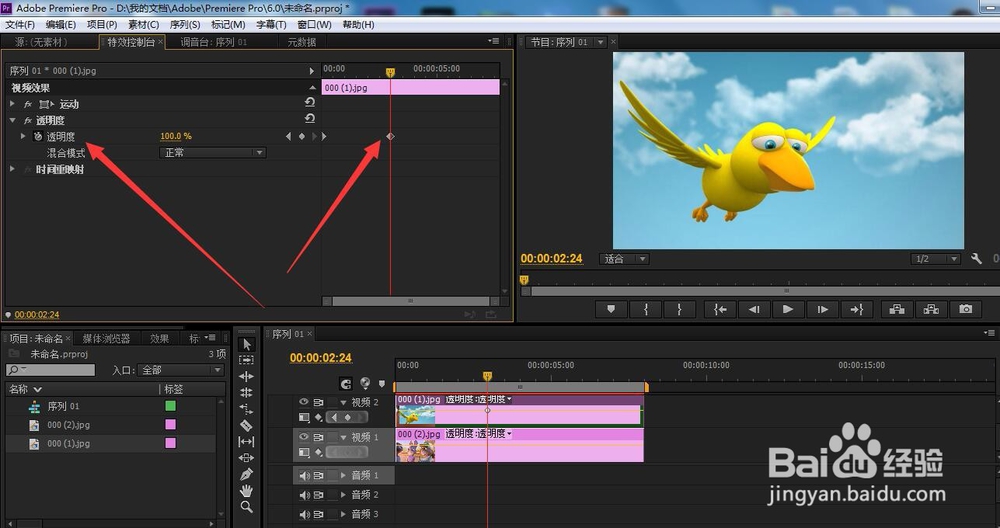The image size is (1000, 528).
Task: Go to previous 透明度 keyframe in effect controls
Action: 288,136
